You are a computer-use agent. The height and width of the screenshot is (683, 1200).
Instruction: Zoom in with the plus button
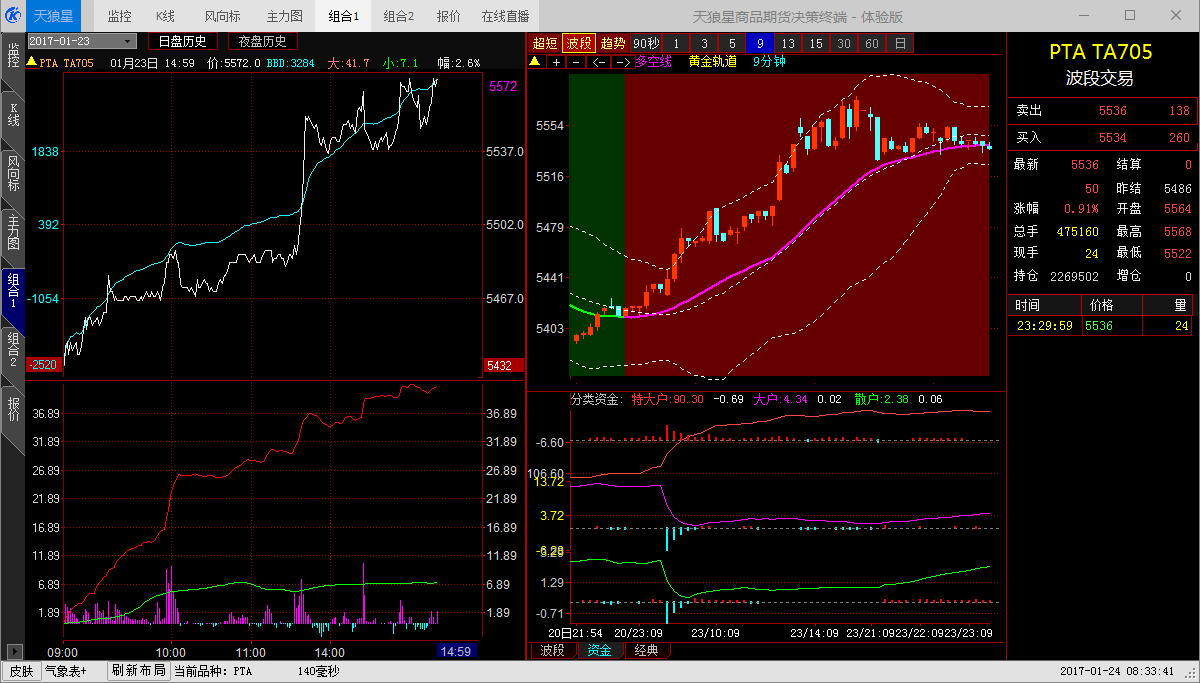coord(557,62)
